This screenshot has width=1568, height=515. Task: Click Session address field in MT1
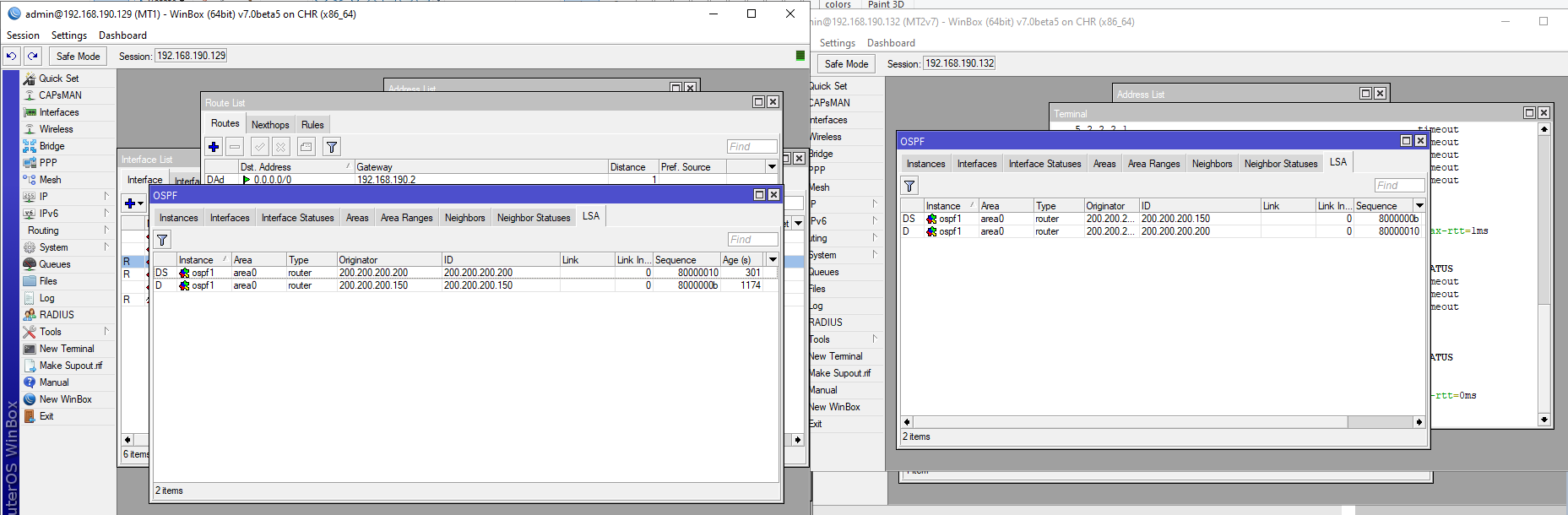coord(192,56)
